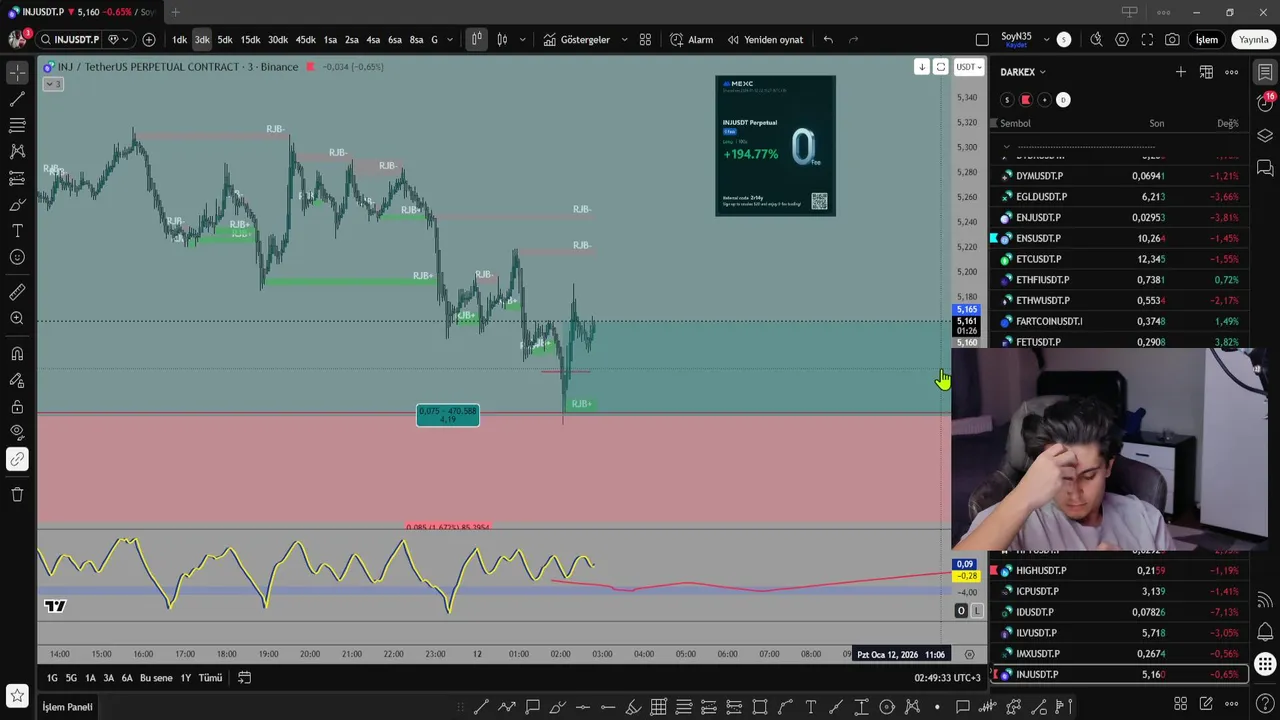Select the red flag color filter
Viewport: 1280px width, 720px height.
tap(1025, 100)
